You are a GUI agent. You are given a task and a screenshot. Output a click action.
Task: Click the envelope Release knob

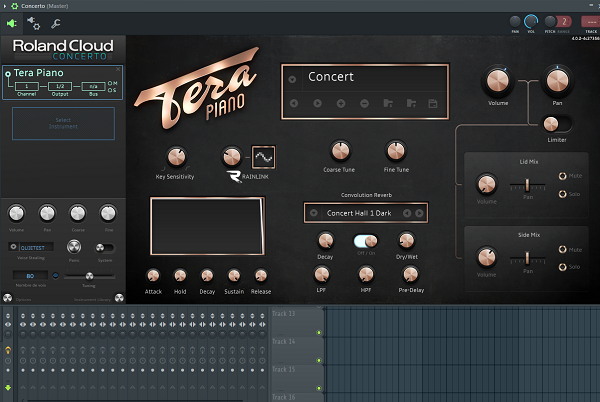(261, 276)
